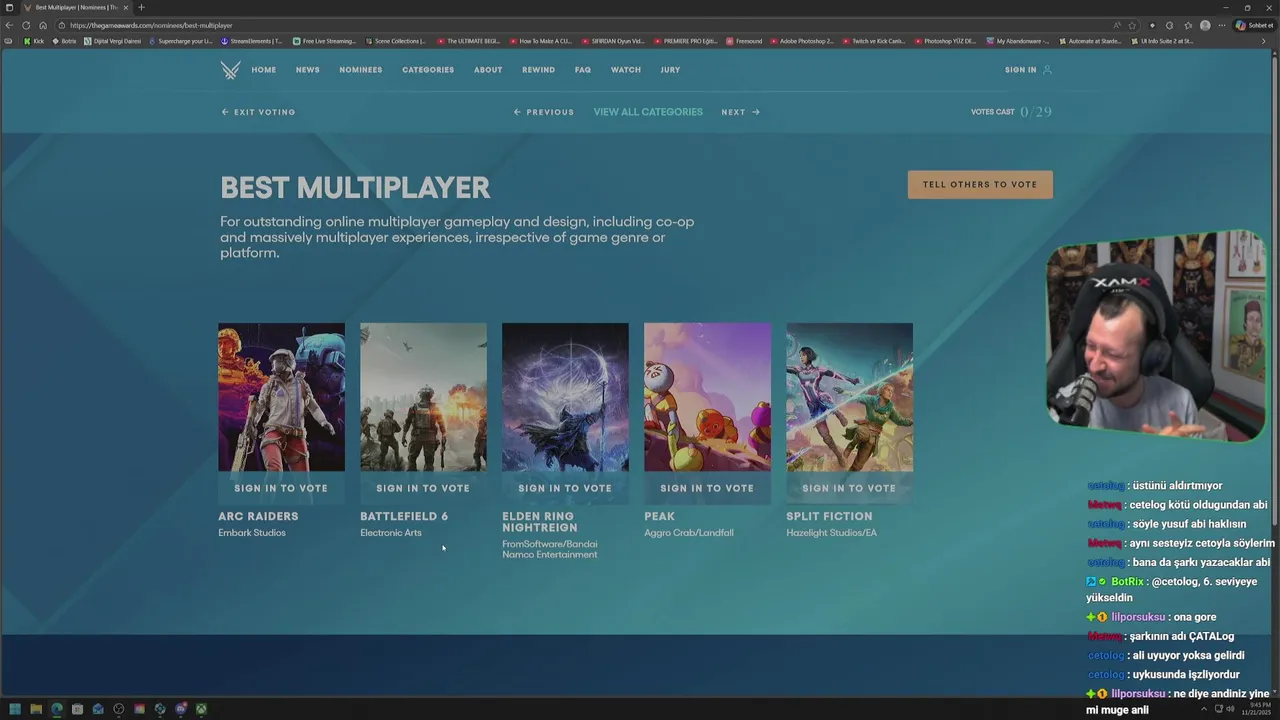This screenshot has width=1280, height=720.
Task: Click the browser home icon
Action: pyautogui.click(x=43, y=25)
